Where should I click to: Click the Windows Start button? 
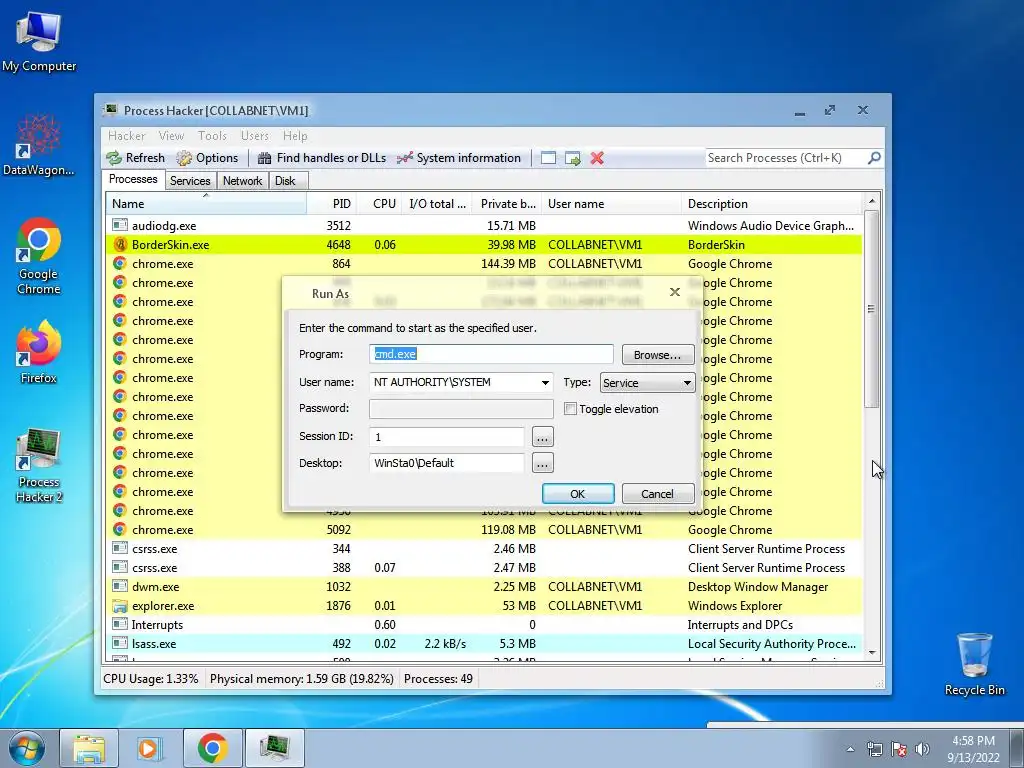pyautogui.click(x=27, y=748)
